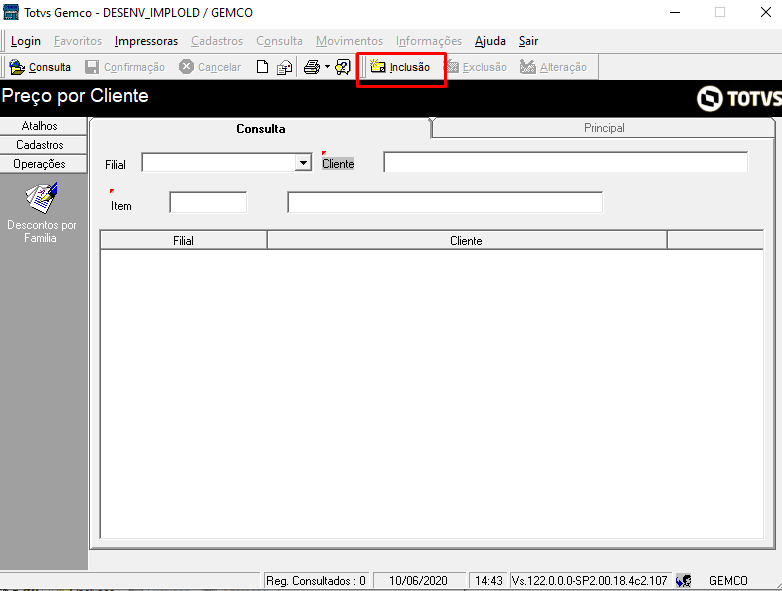Open the Login menu
Viewport: 782px width, 591px height.
(x=26, y=41)
